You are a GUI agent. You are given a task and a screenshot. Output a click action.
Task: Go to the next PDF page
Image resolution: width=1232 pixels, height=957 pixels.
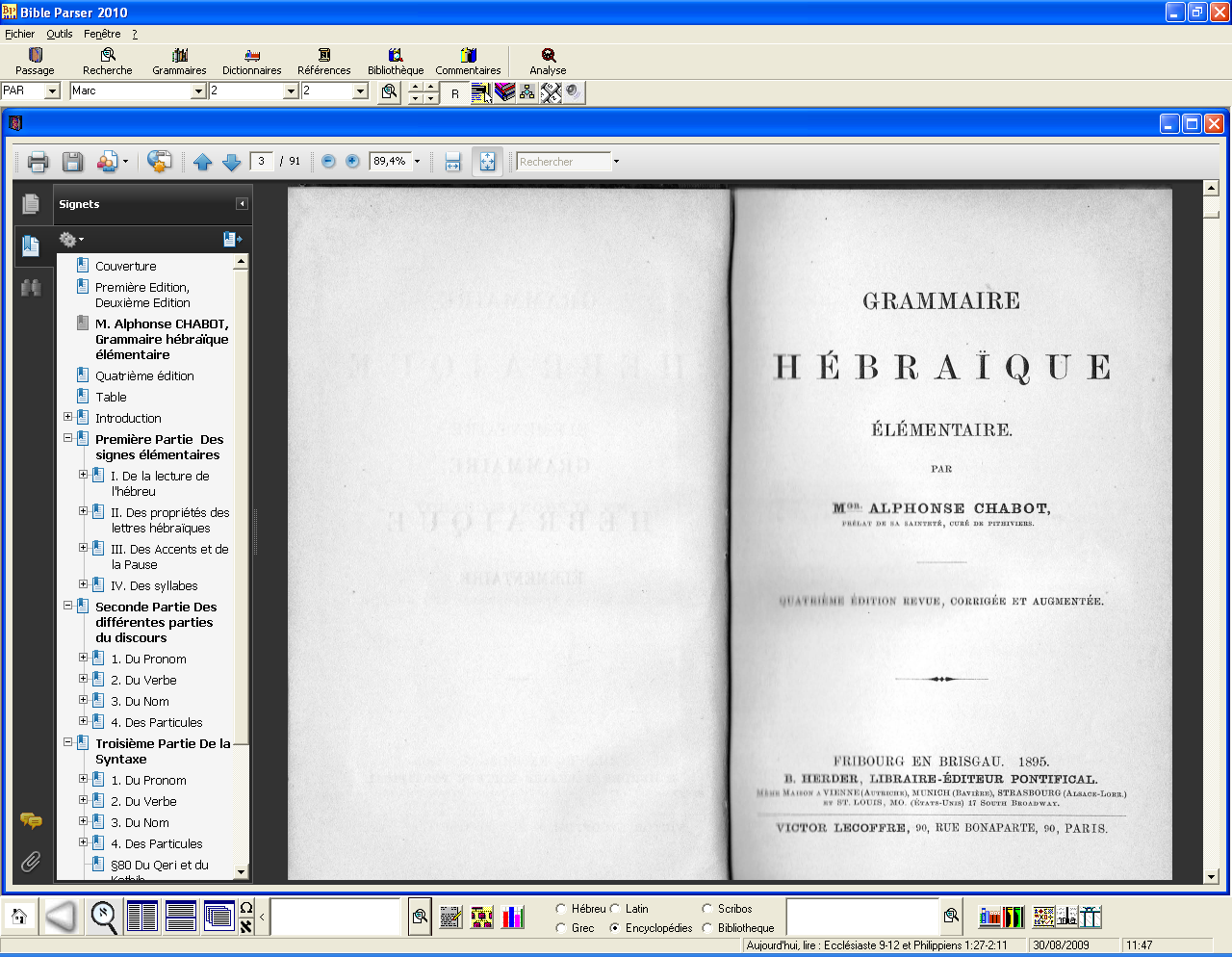tap(231, 162)
